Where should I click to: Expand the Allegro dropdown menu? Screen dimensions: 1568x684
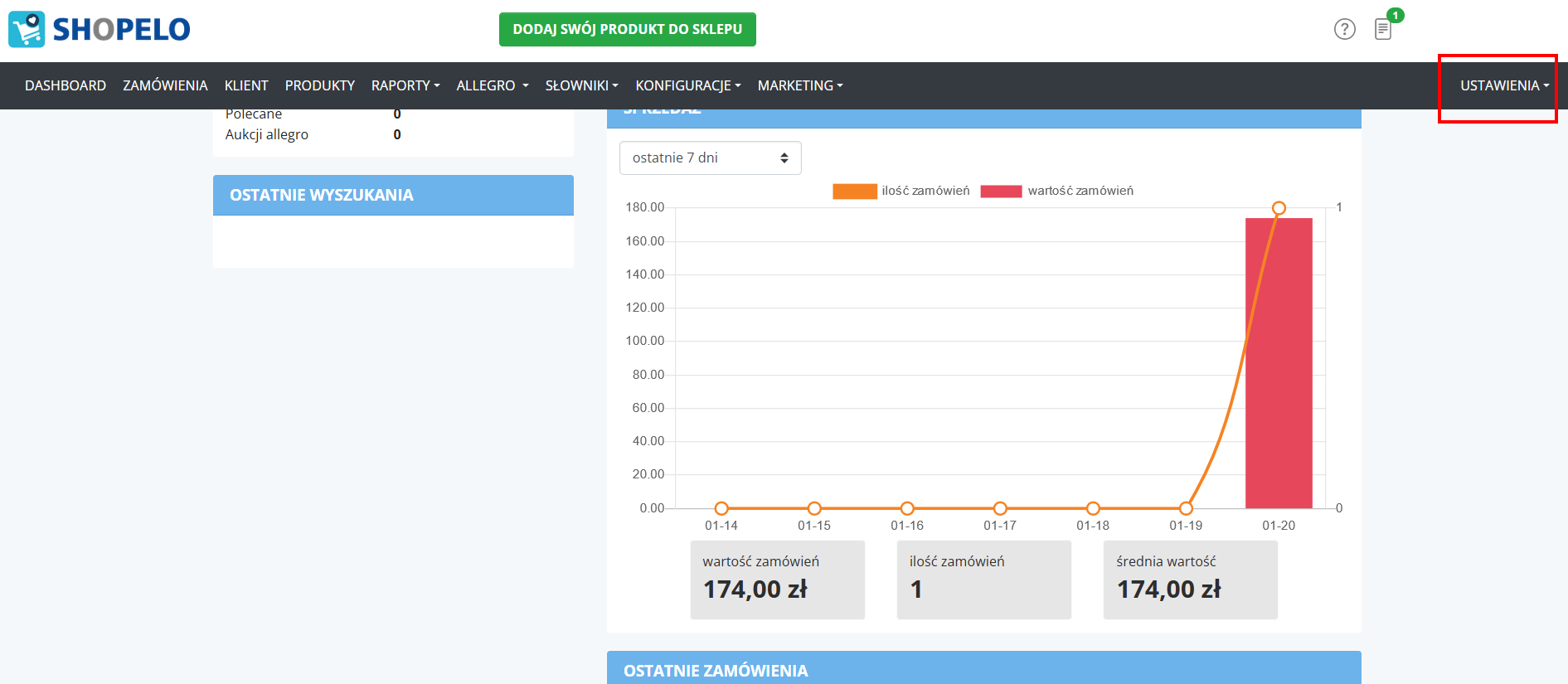coord(492,85)
